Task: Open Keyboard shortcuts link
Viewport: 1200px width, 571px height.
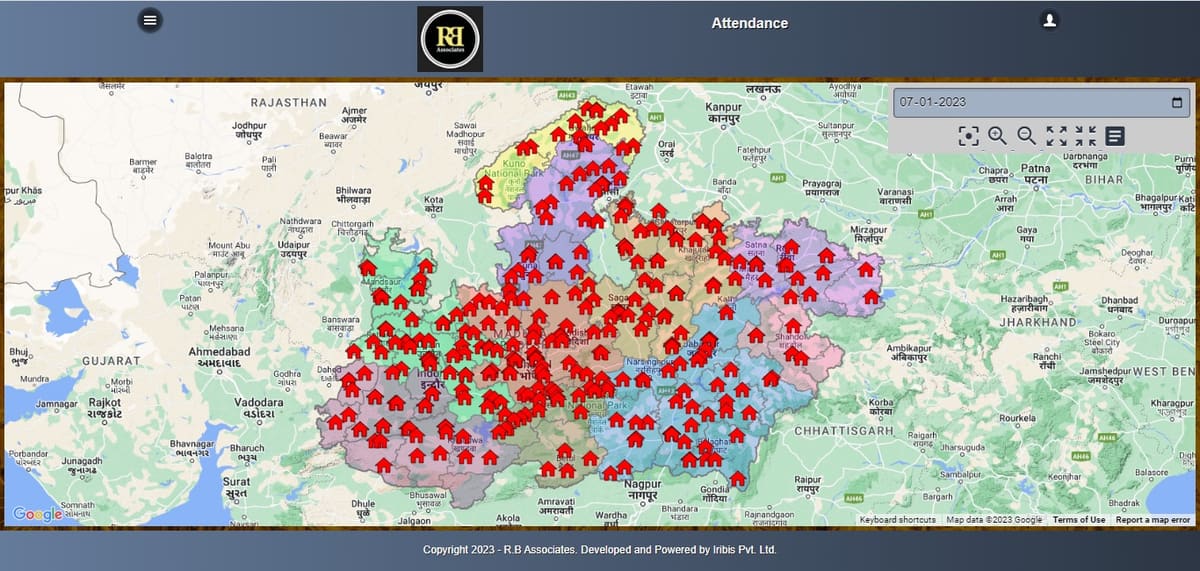Action: (x=897, y=520)
